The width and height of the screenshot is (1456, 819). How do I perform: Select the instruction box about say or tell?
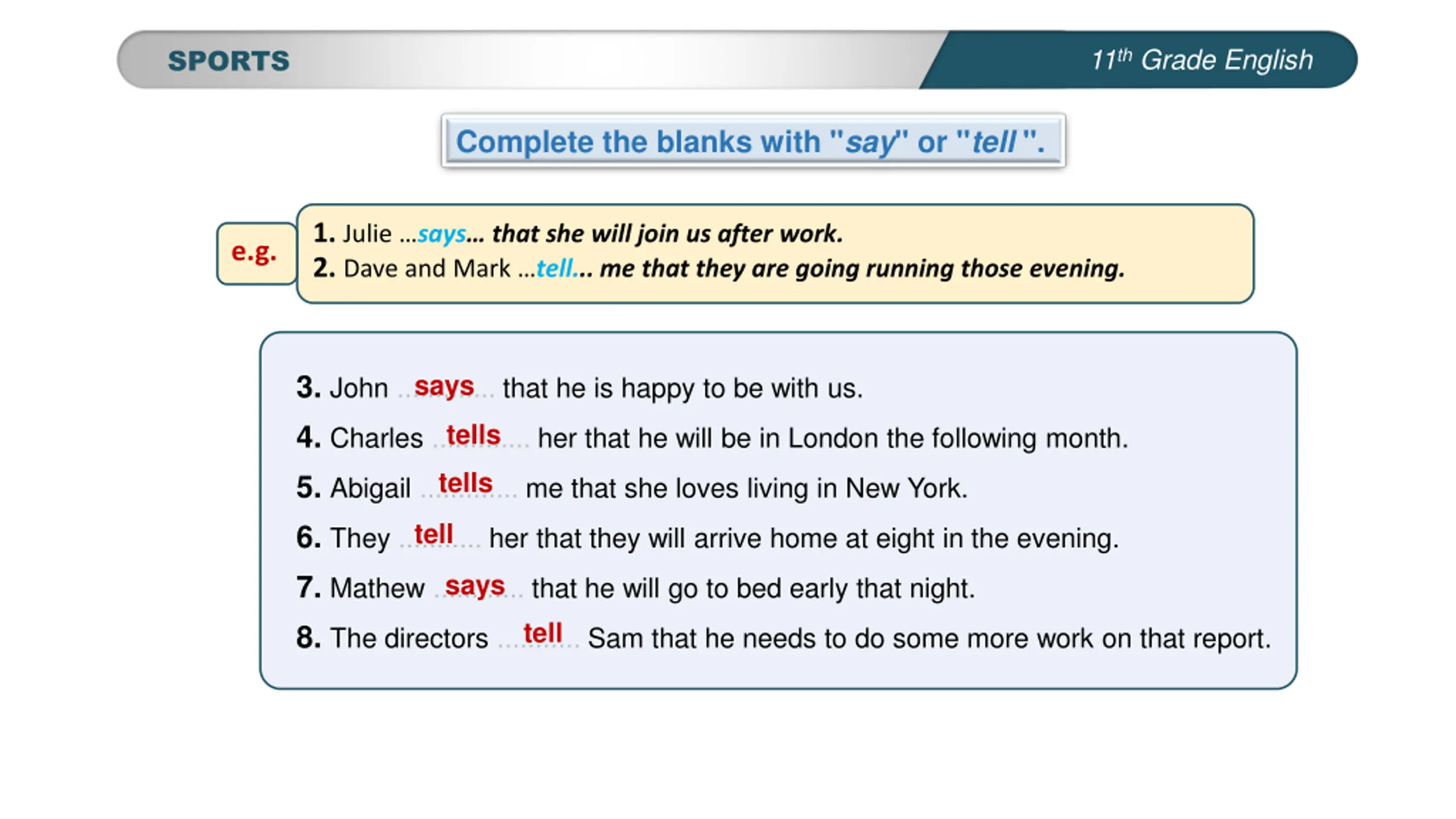[753, 140]
